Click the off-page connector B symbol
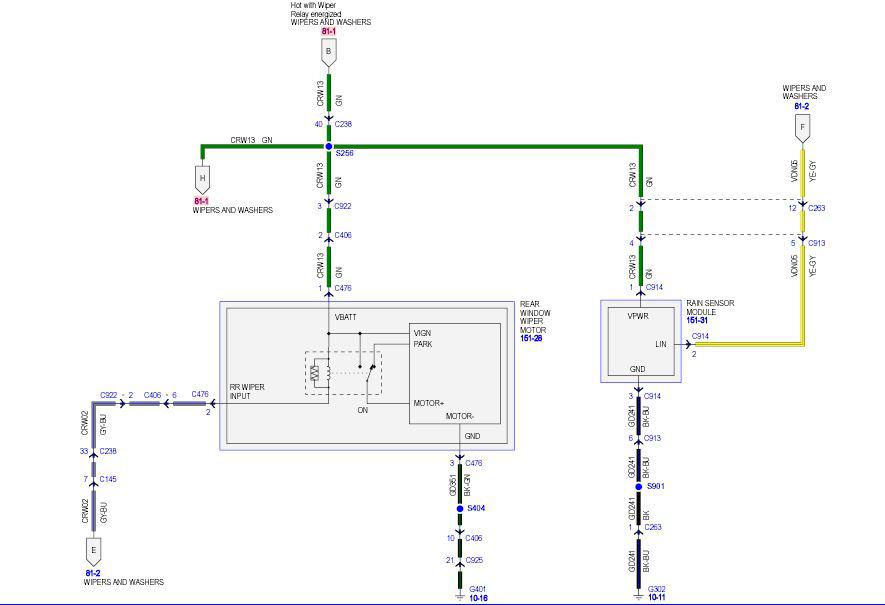 click(328, 52)
